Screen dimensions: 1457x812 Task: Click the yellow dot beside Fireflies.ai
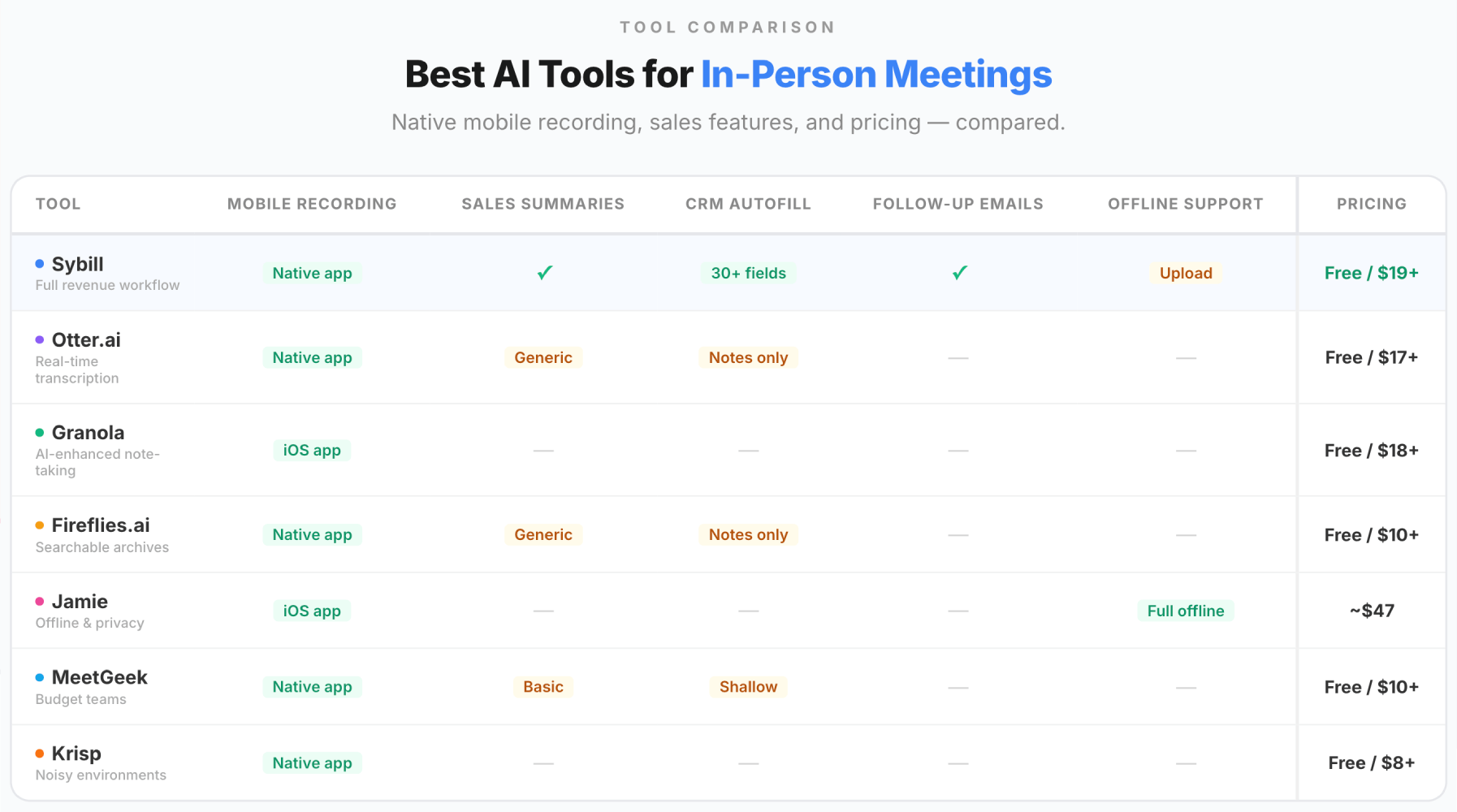(40, 525)
